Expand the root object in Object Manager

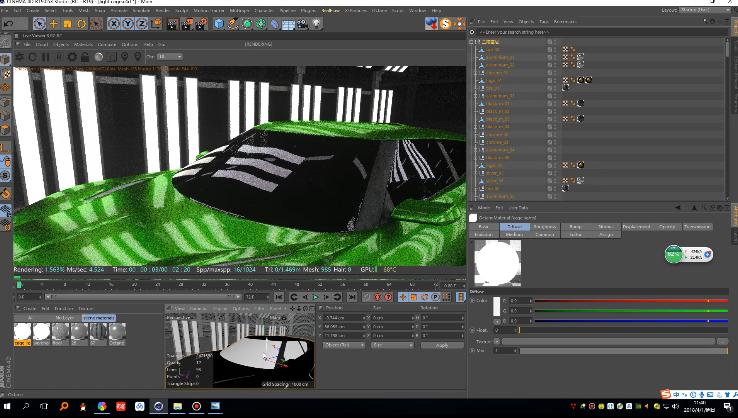[472, 42]
